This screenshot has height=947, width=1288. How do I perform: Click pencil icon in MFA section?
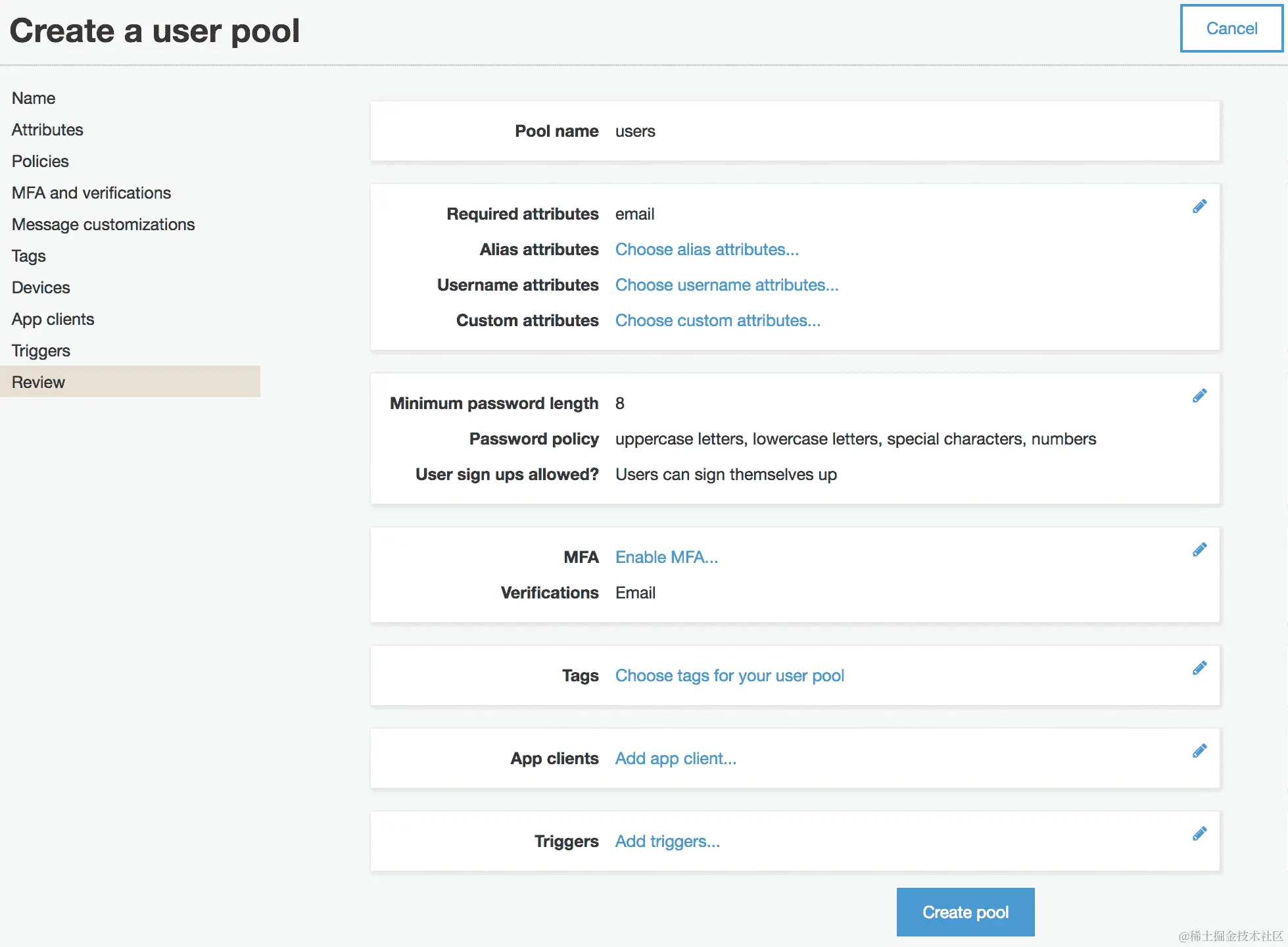tap(1199, 550)
